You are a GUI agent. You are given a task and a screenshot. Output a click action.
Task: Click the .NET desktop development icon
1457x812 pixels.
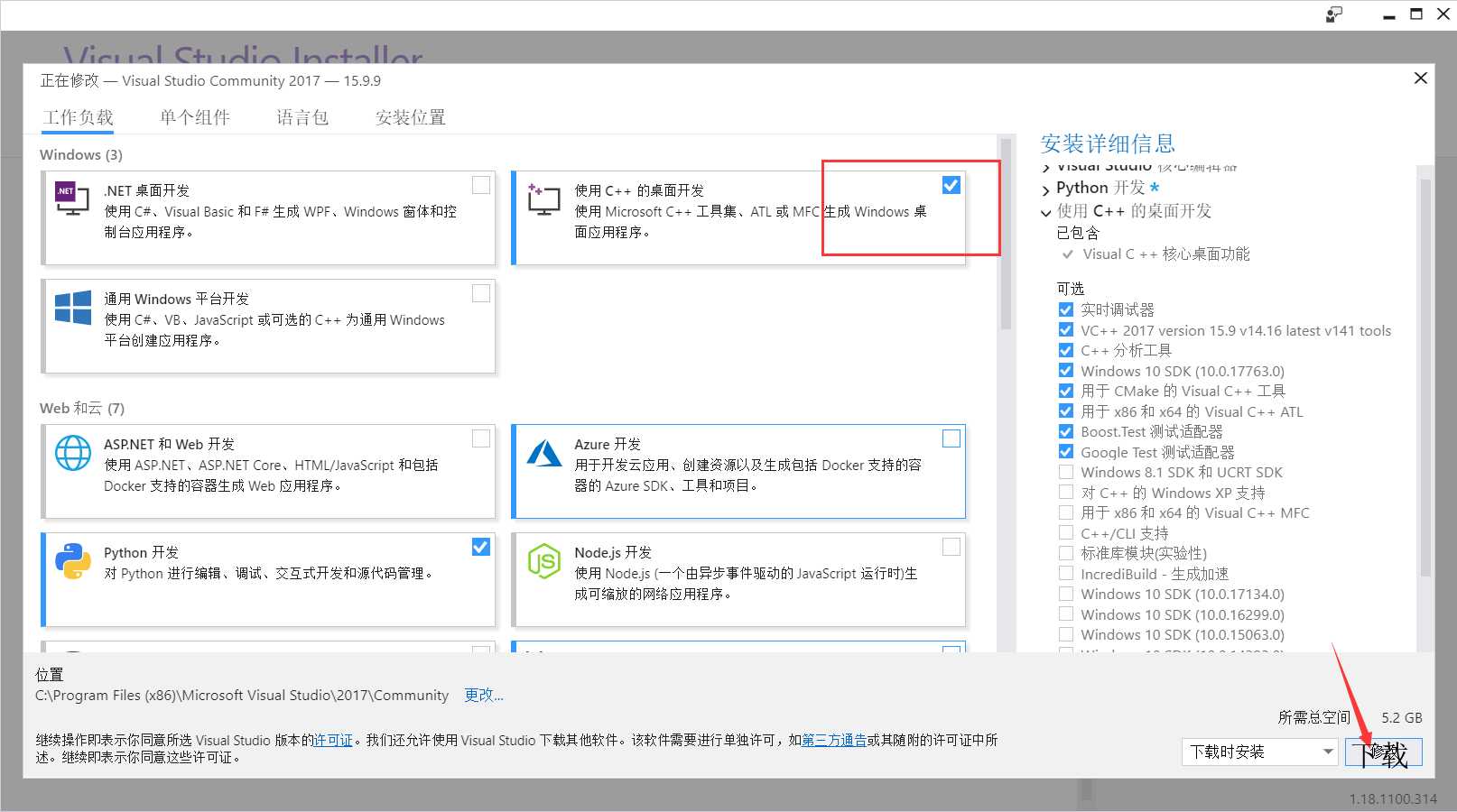click(72, 199)
